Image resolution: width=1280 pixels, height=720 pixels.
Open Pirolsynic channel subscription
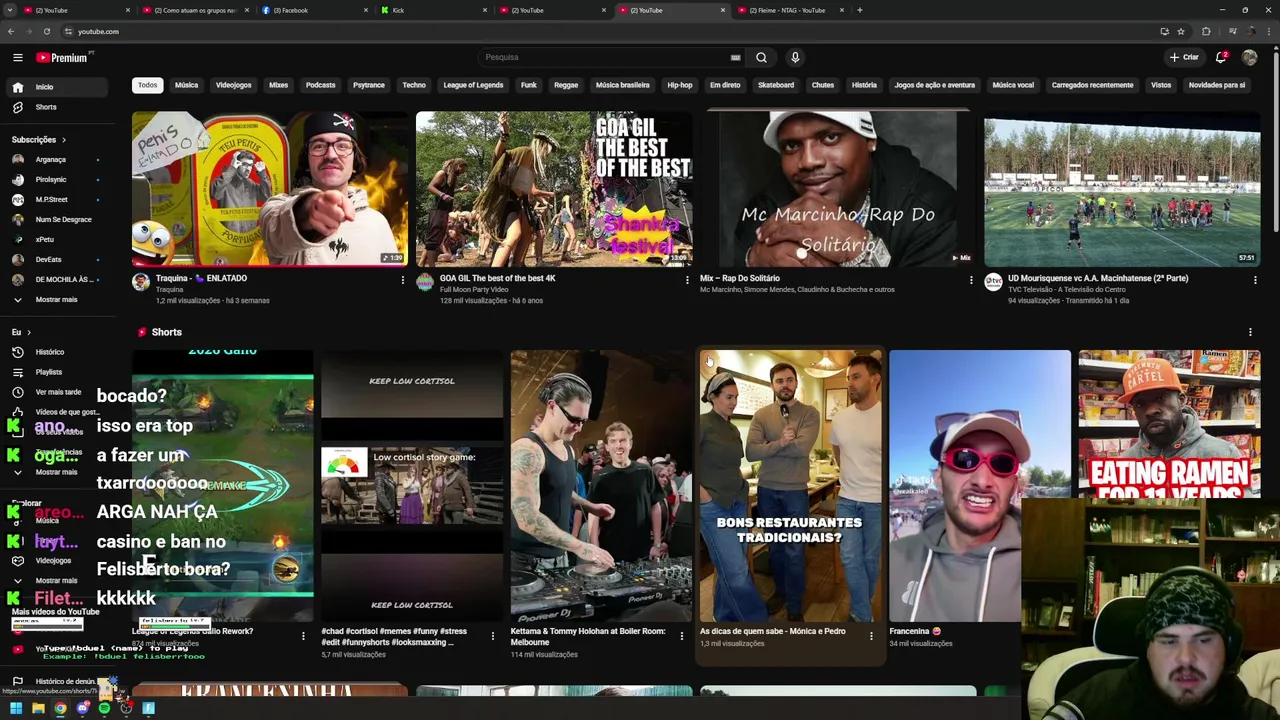tap(58, 179)
